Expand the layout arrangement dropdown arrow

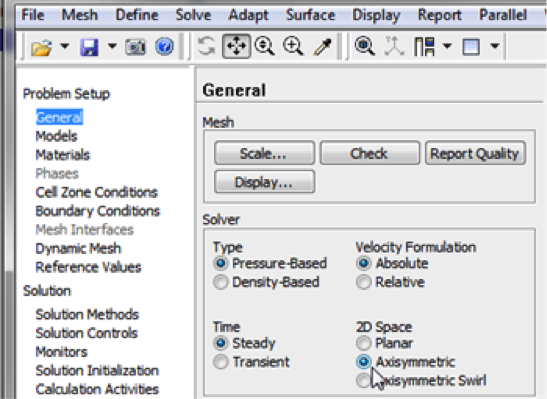point(447,46)
